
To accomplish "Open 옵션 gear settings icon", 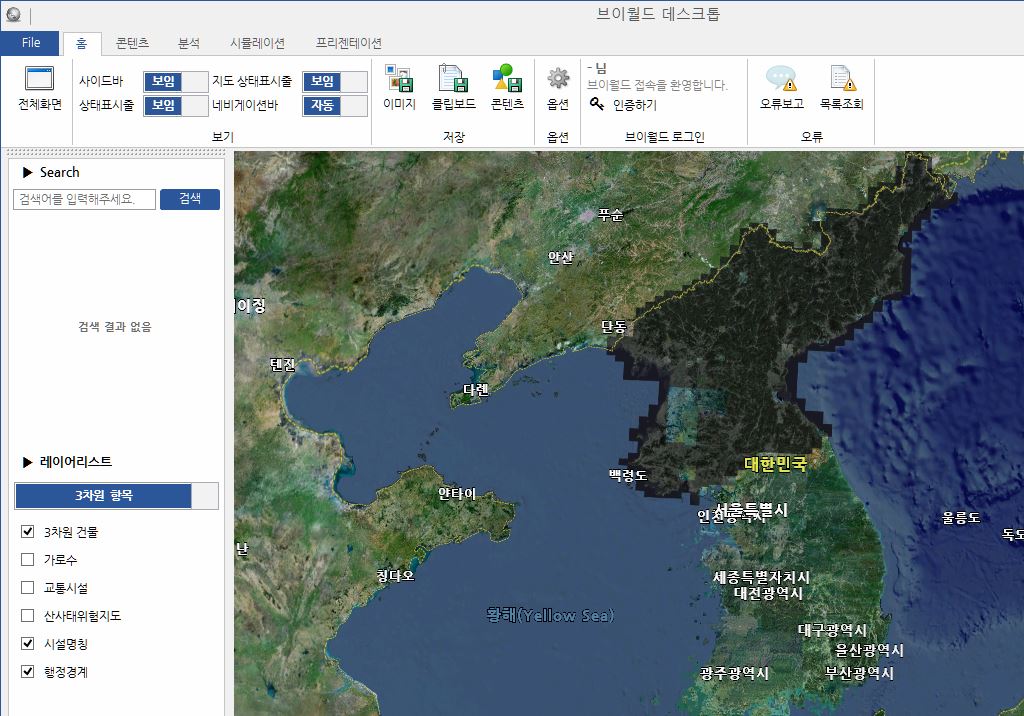I will (558, 78).
